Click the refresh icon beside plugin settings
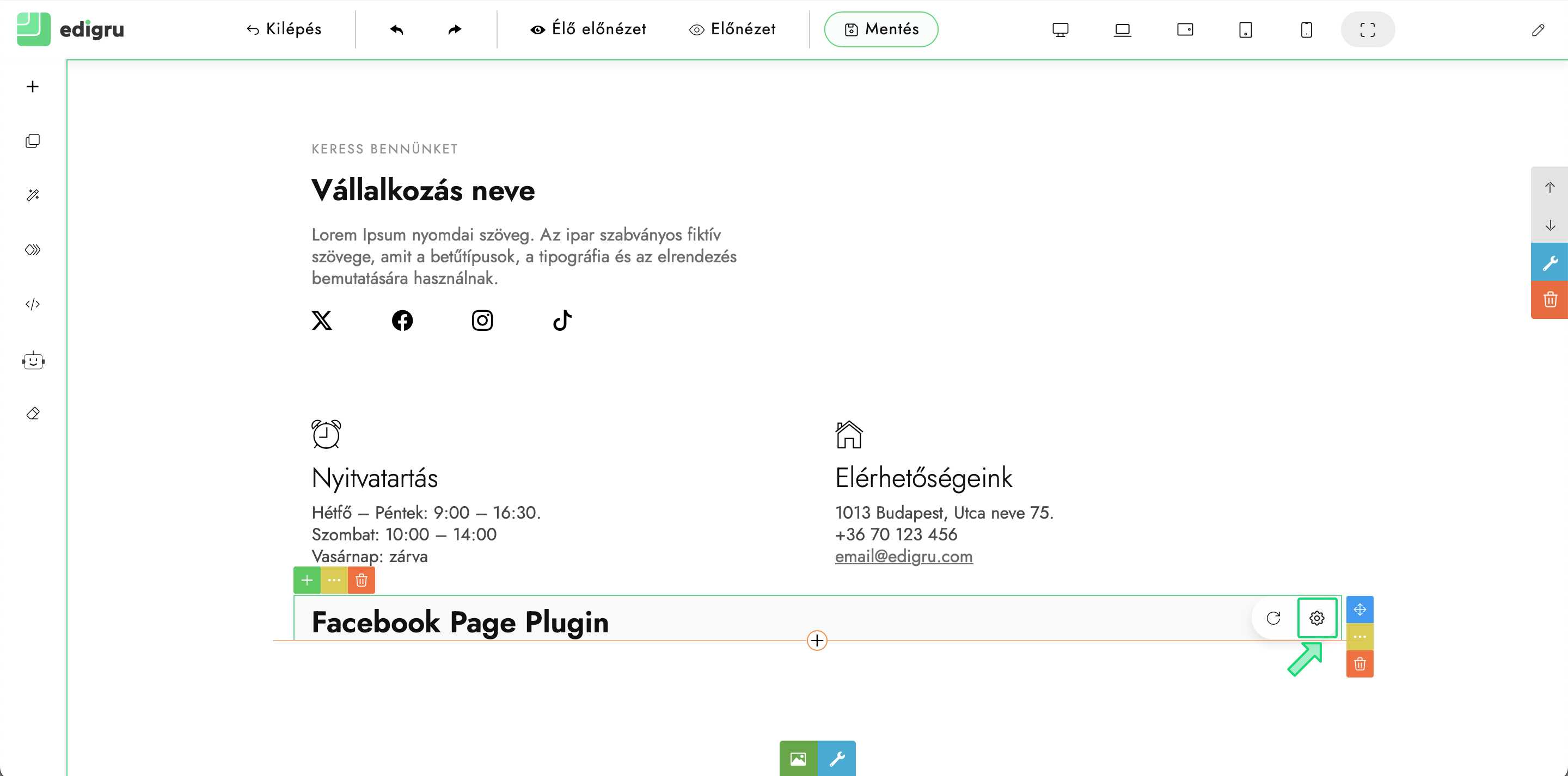Image resolution: width=1568 pixels, height=776 pixels. (1273, 618)
